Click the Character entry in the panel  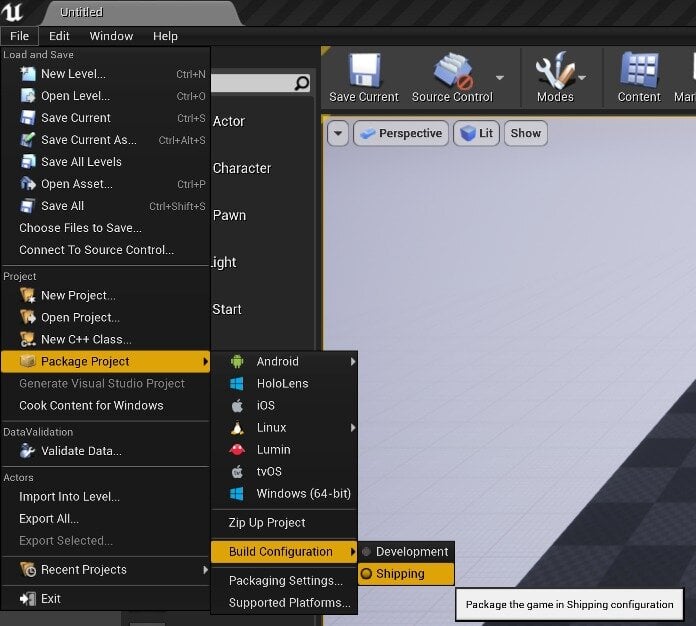click(242, 168)
